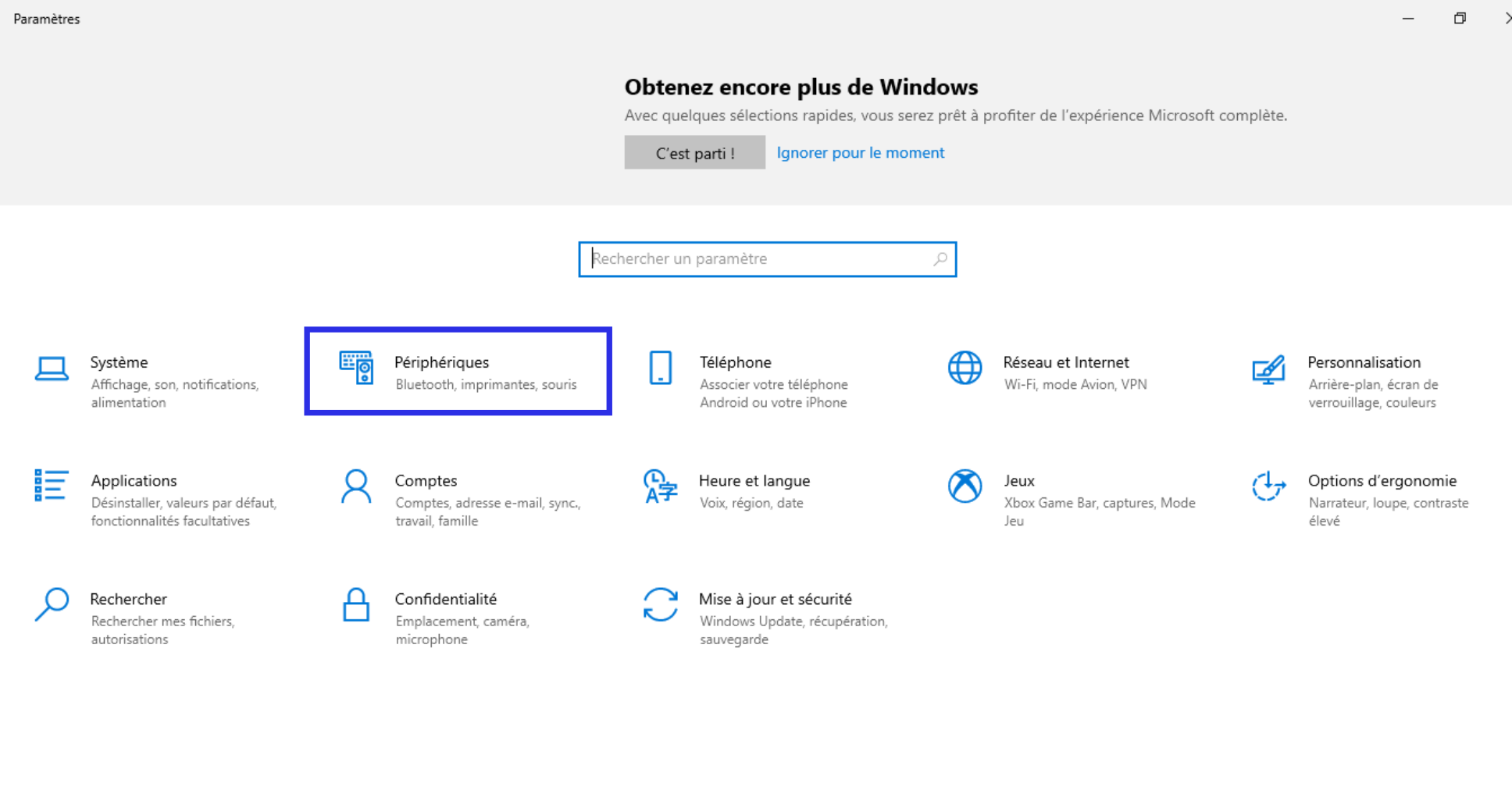Open the Options d'ergonomie title
This screenshot has width=1512, height=812.
[x=1382, y=481]
